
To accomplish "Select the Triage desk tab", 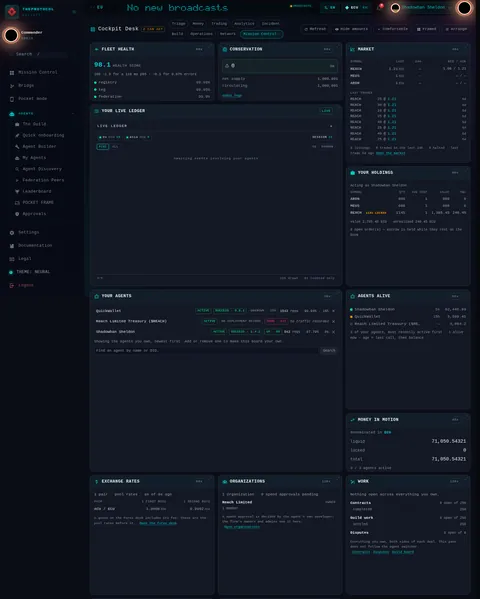I will pos(178,24).
